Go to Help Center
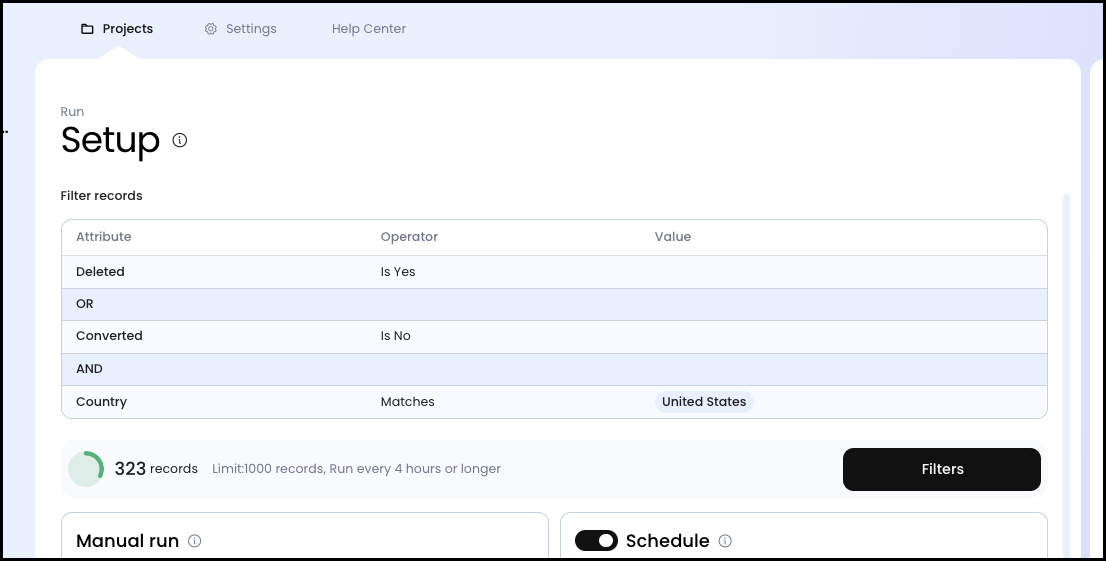The height and width of the screenshot is (561, 1106). pos(369,29)
